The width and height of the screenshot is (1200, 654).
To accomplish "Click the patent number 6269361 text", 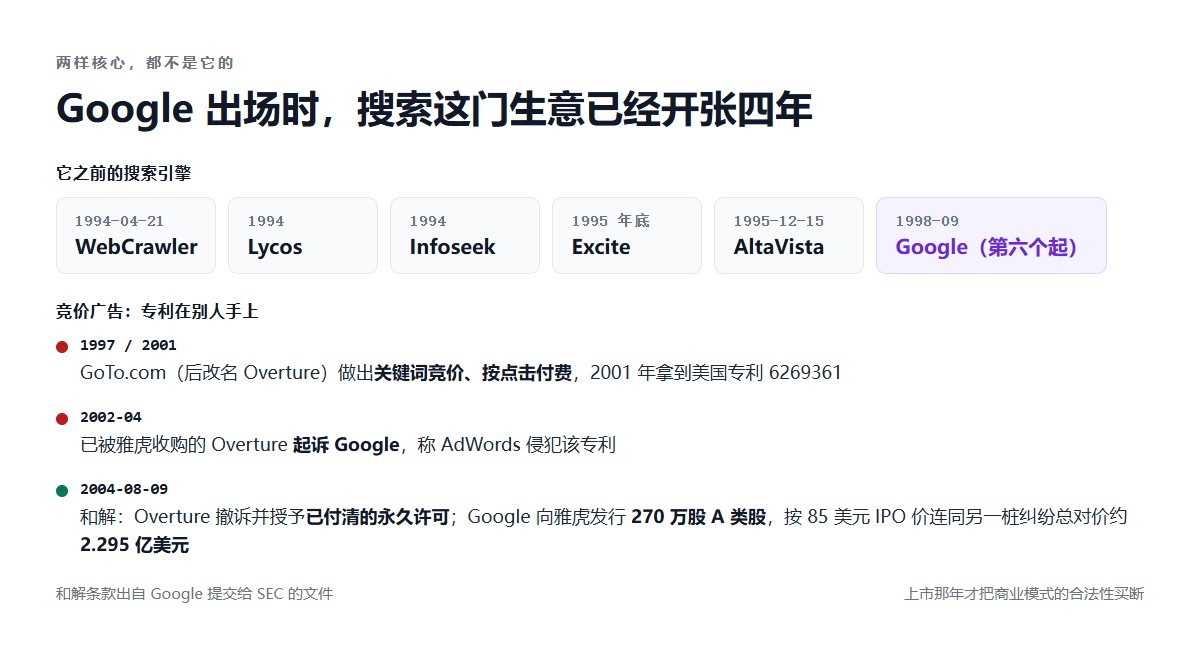I will (x=805, y=373).
